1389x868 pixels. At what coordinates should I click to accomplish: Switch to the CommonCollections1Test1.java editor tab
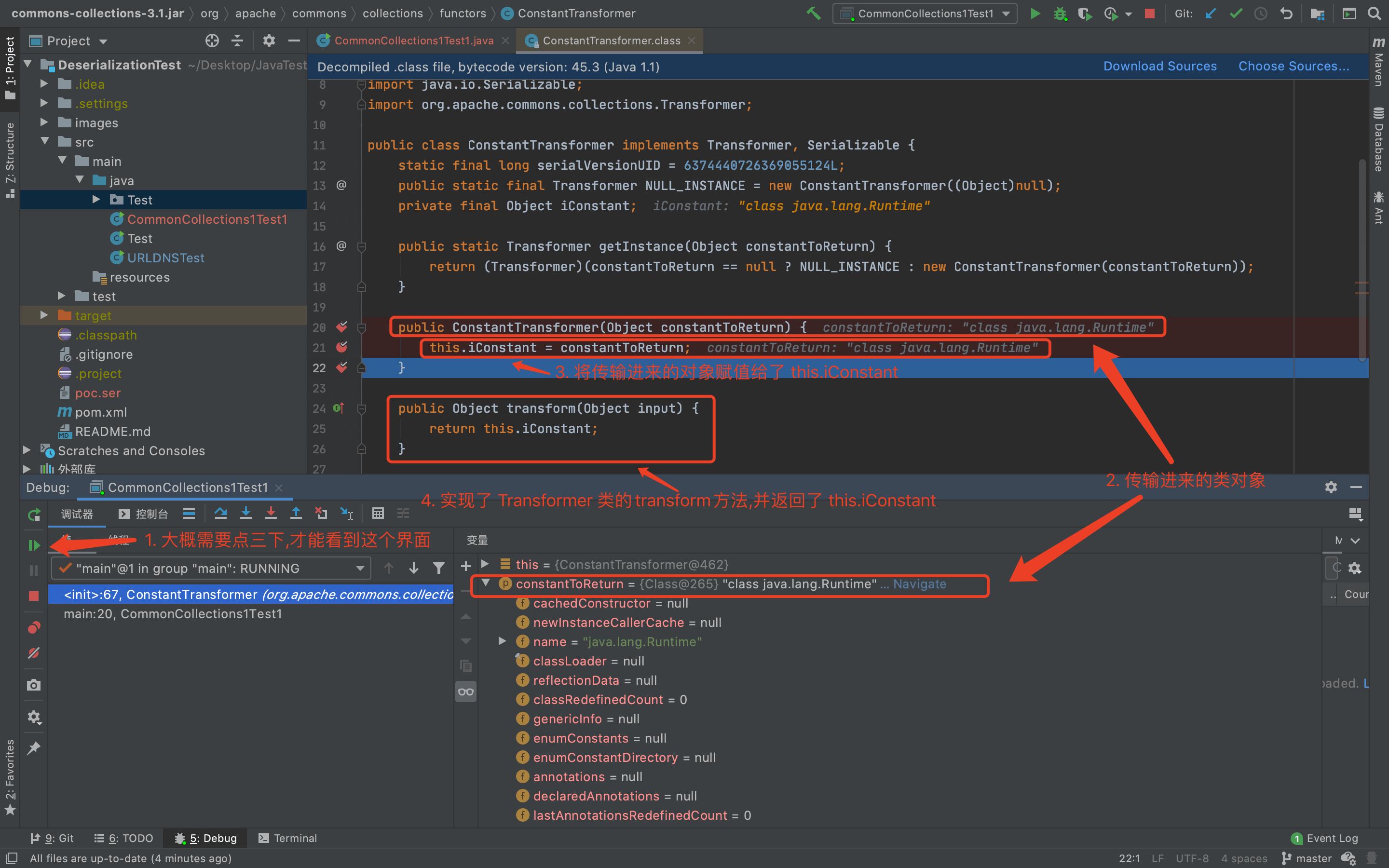point(413,41)
